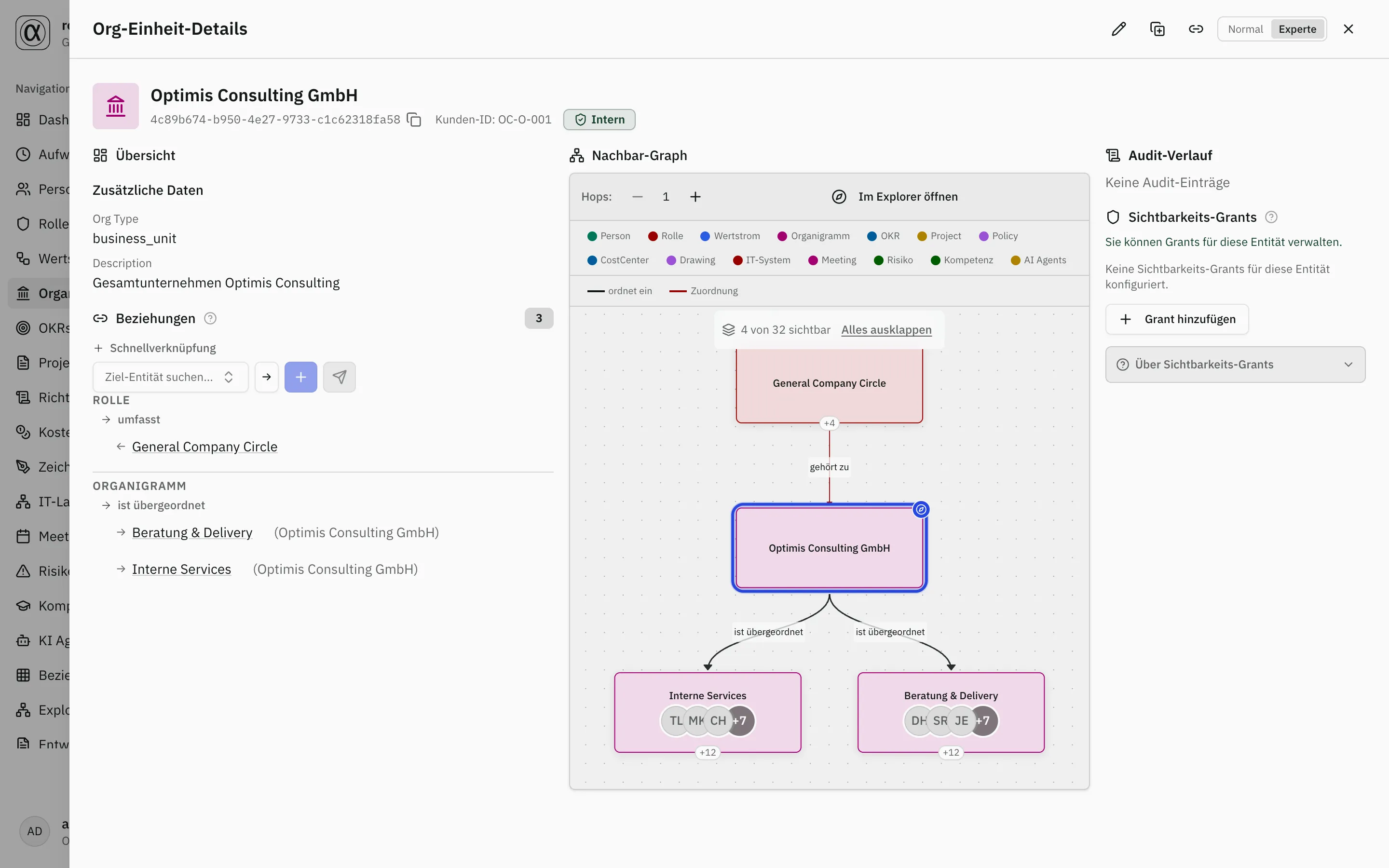Open the KI Agents robot sidebar icon

[x=23, y=640]
